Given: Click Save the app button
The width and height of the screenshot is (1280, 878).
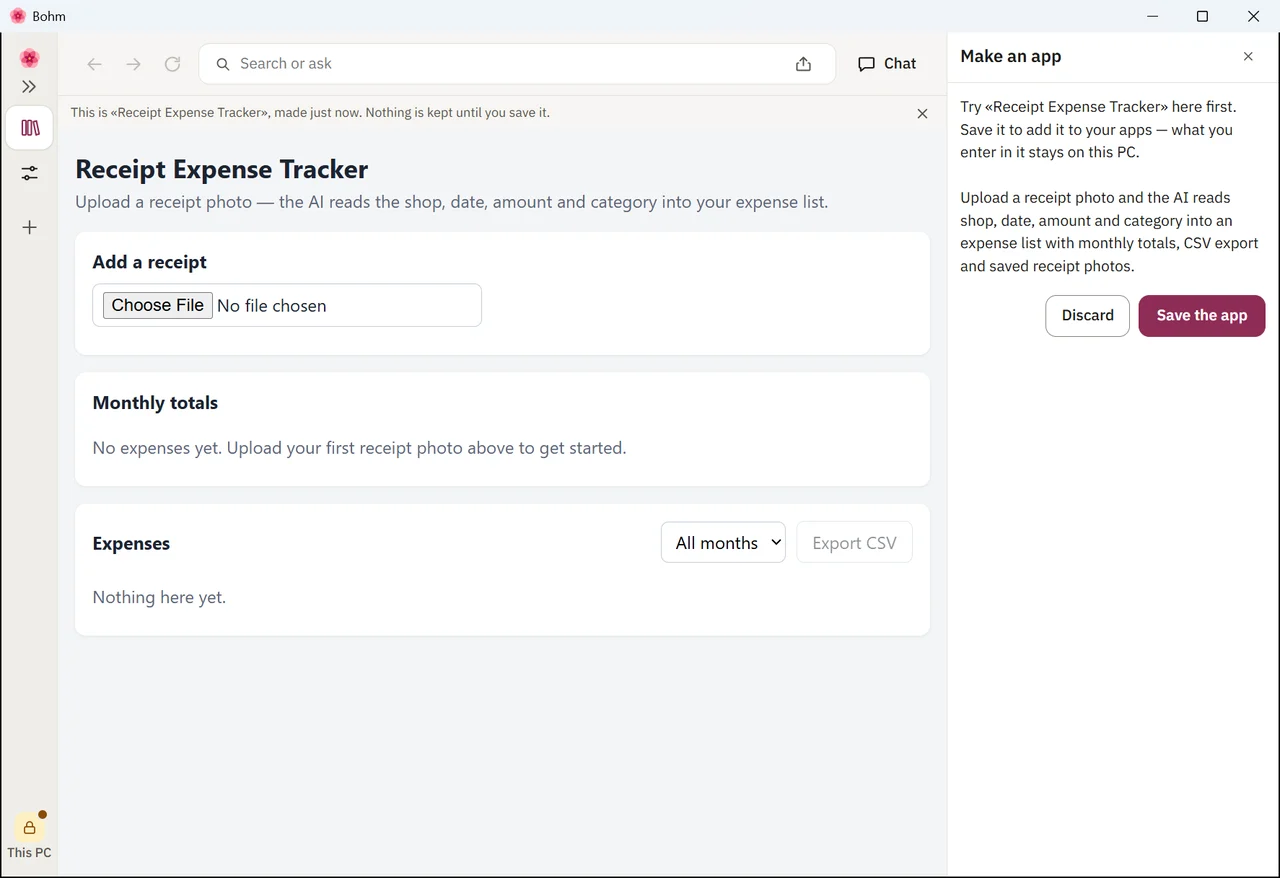Looking at the screenshot, I should (x=1202, y=316).
